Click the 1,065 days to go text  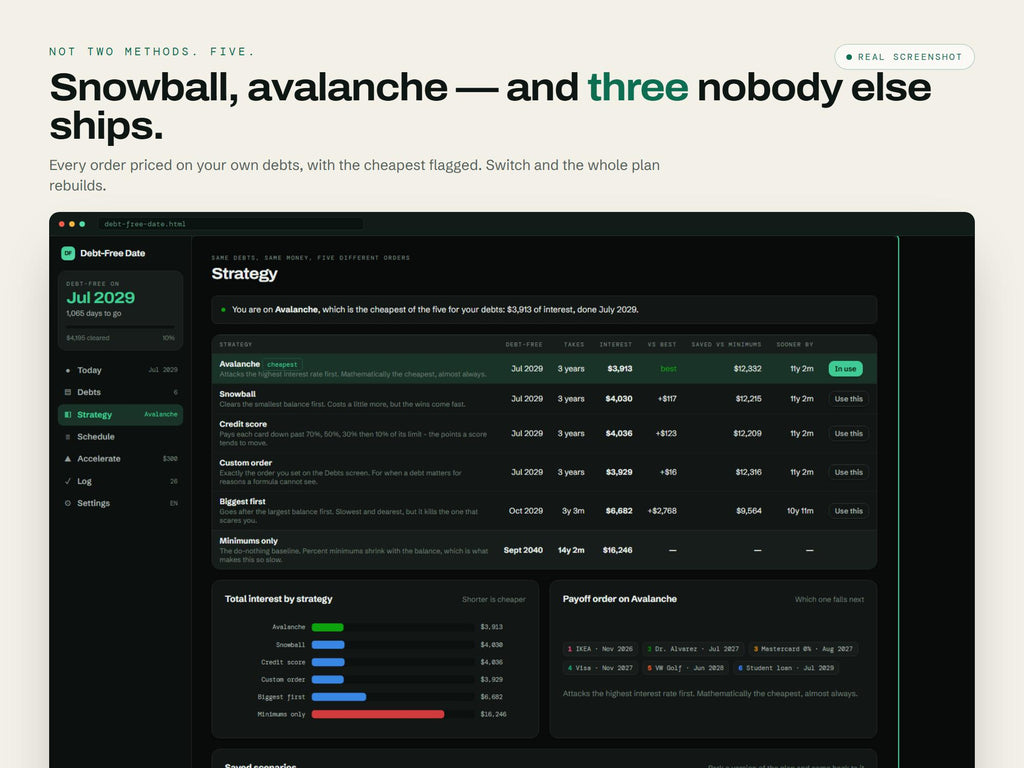coord(93,313)
